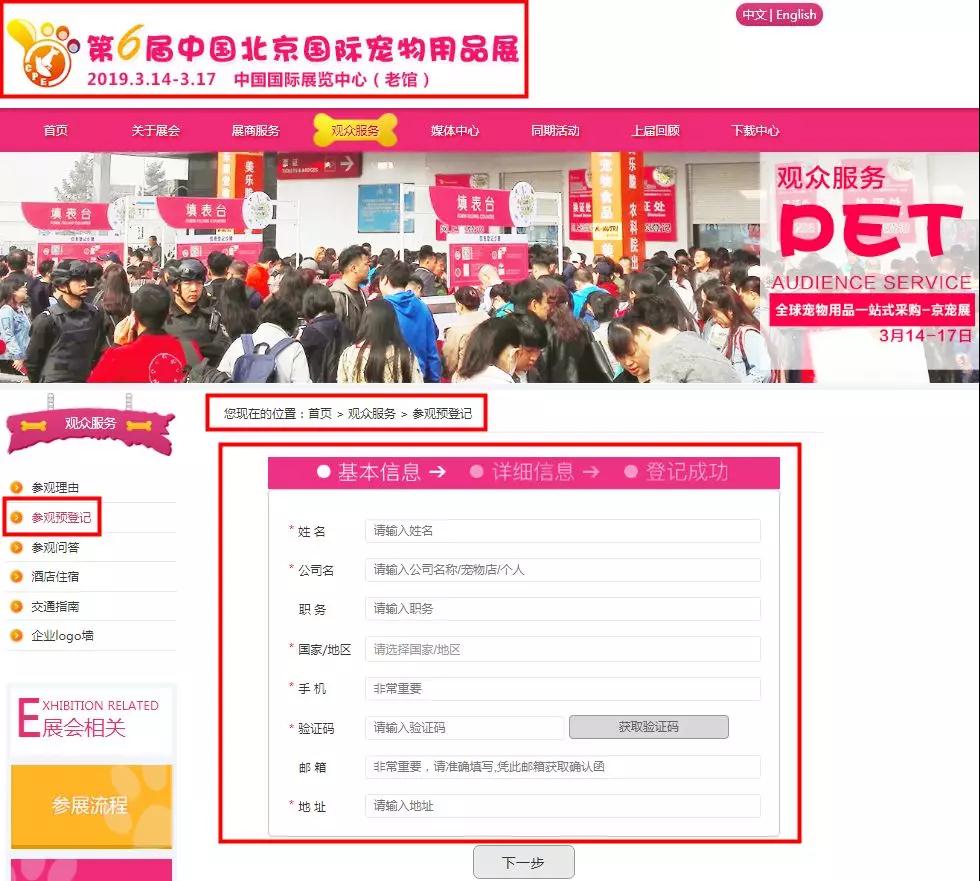Image resolution: width=980 pixels, height=881 pixels.
Task: Click orange bullet icon beside 参观理由
Action: click(x=16, y=488)
